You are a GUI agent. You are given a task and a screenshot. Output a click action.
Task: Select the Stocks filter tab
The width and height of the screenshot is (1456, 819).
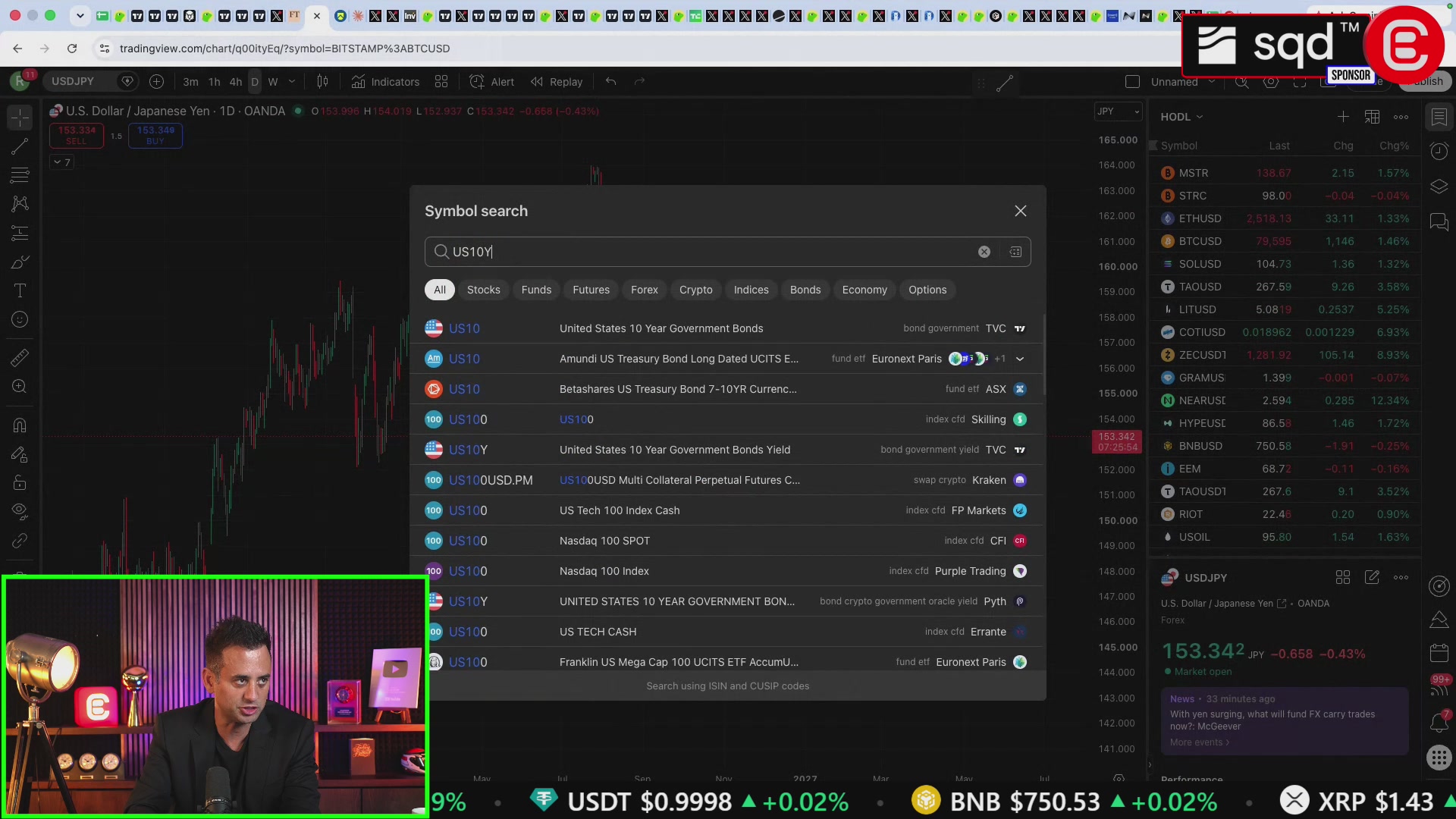coord(483,290)
